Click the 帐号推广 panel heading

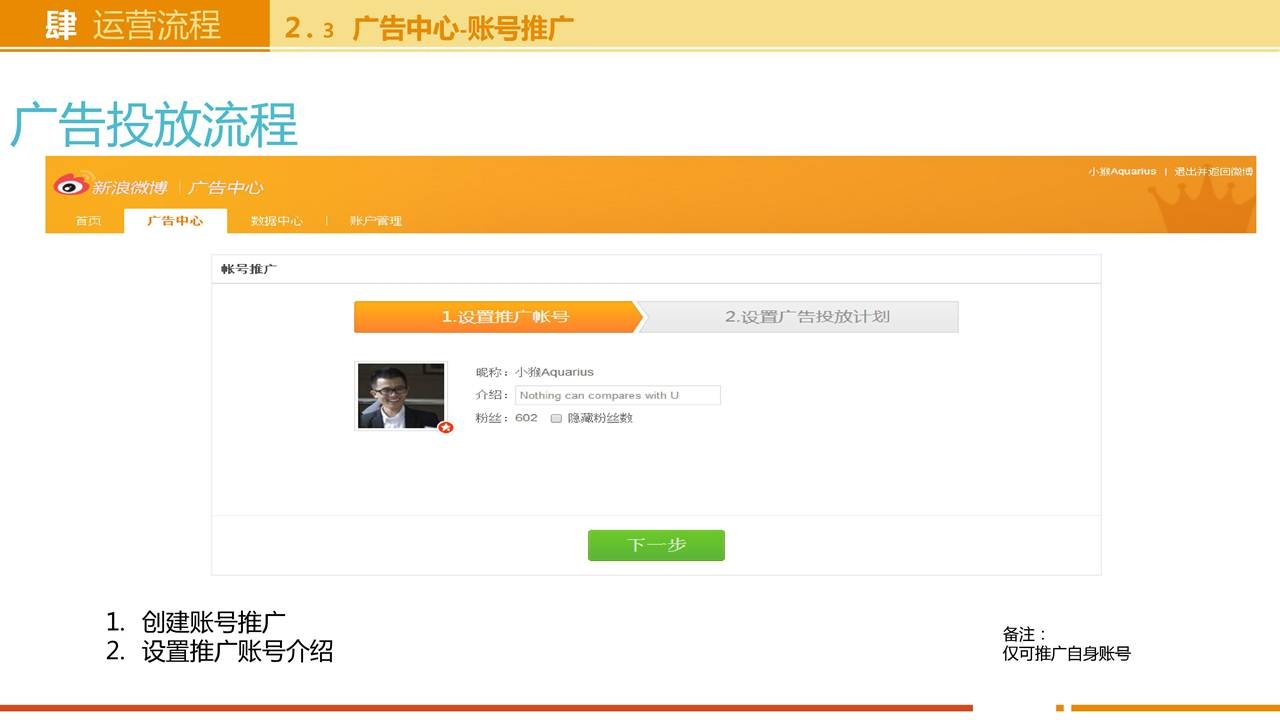249,270
